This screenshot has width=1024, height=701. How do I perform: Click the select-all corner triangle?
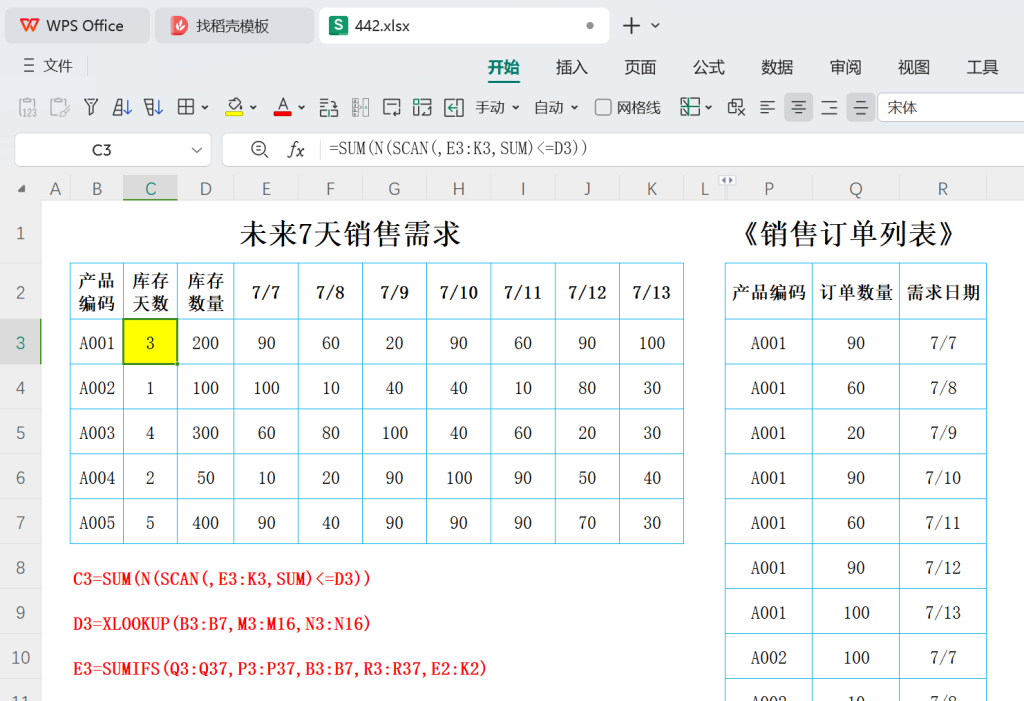point(22,189)
